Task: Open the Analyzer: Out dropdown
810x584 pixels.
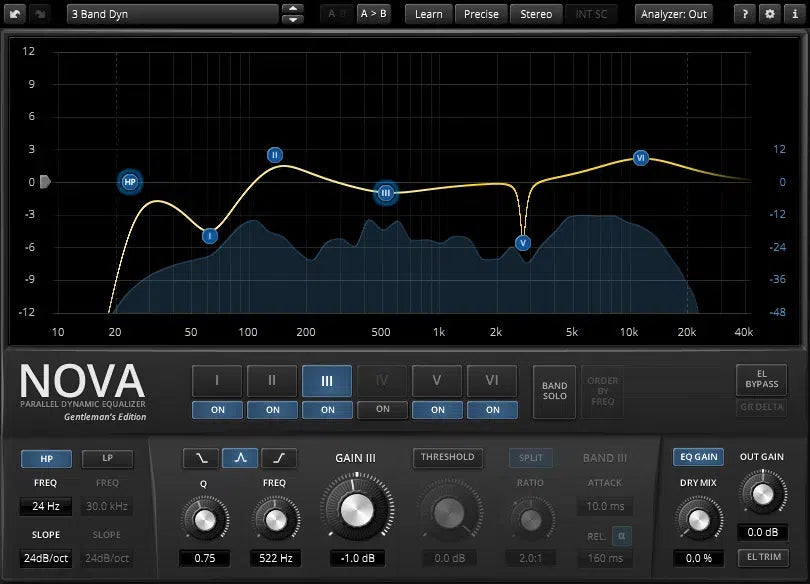Action: point(675,14)
